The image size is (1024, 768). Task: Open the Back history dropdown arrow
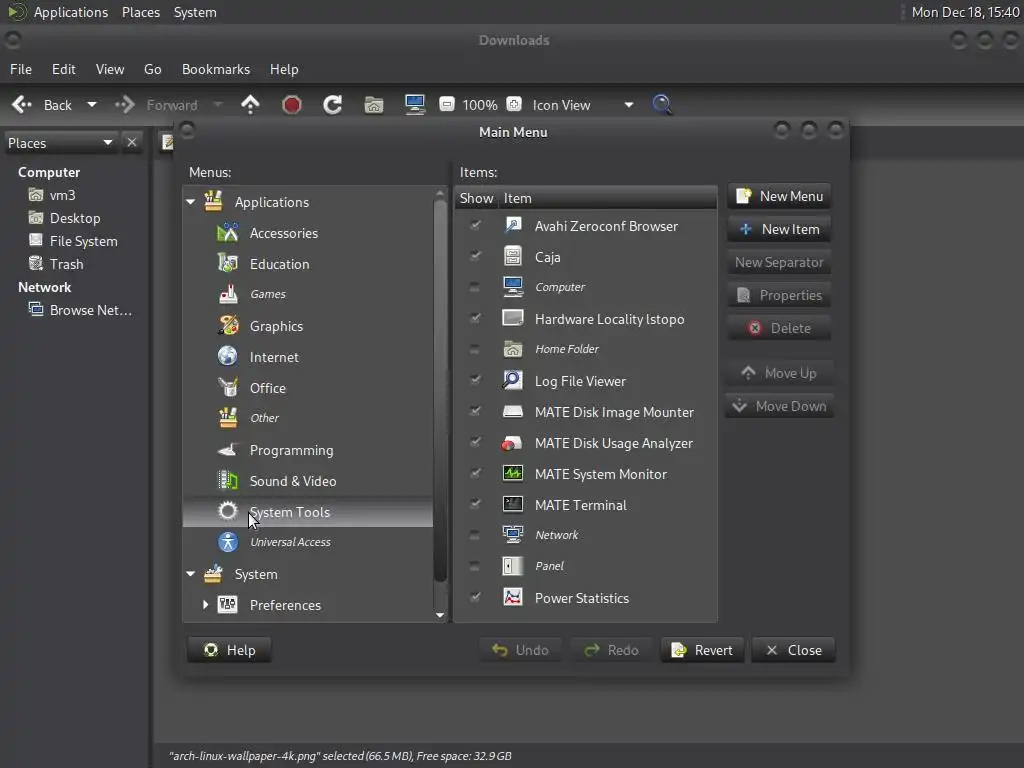(92, 104)
